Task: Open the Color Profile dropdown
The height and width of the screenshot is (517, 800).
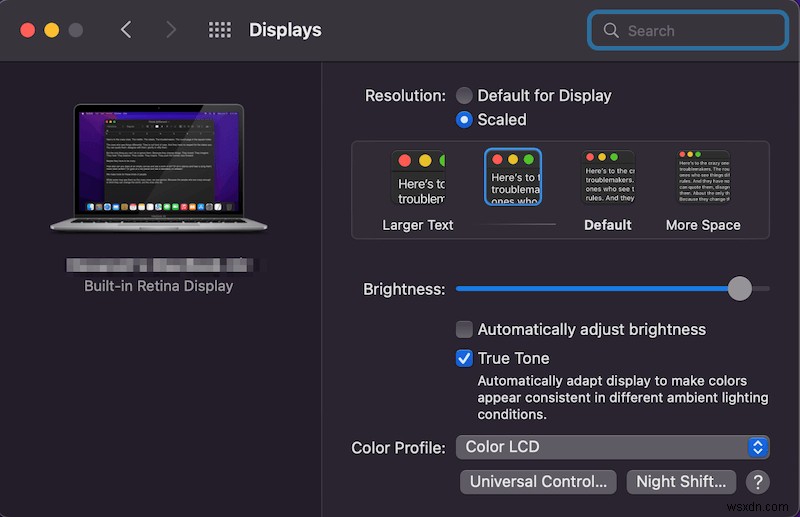Action: [x=613, y=447]
